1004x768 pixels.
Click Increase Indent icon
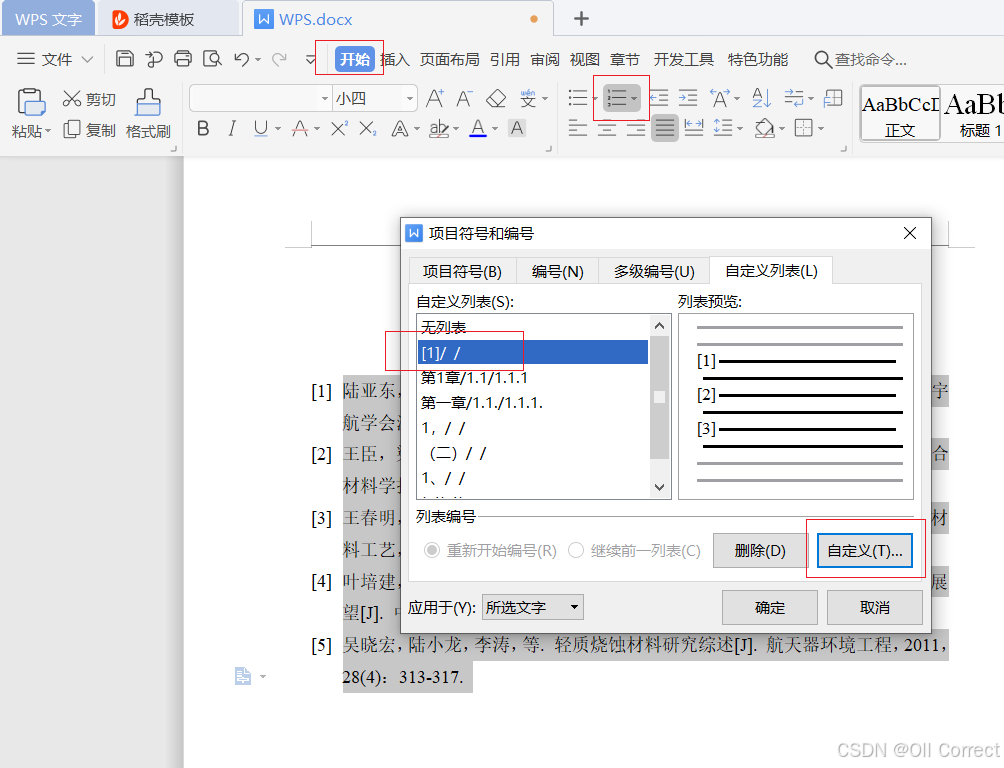(688, 98)
